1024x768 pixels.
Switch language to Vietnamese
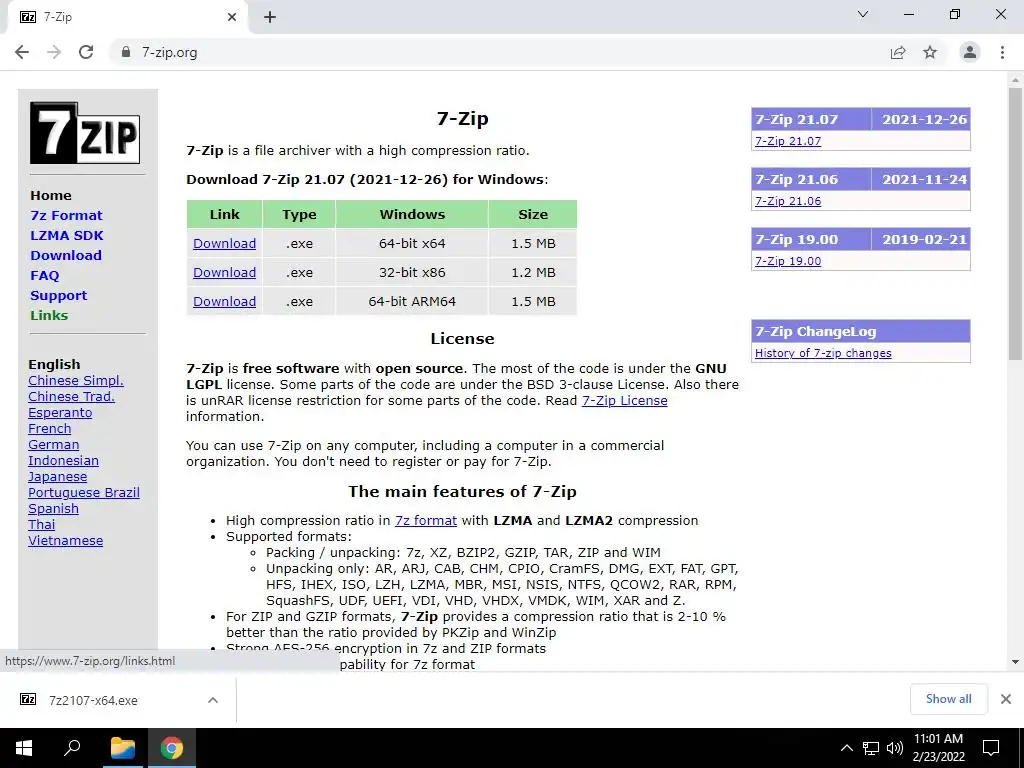[65, 541]
